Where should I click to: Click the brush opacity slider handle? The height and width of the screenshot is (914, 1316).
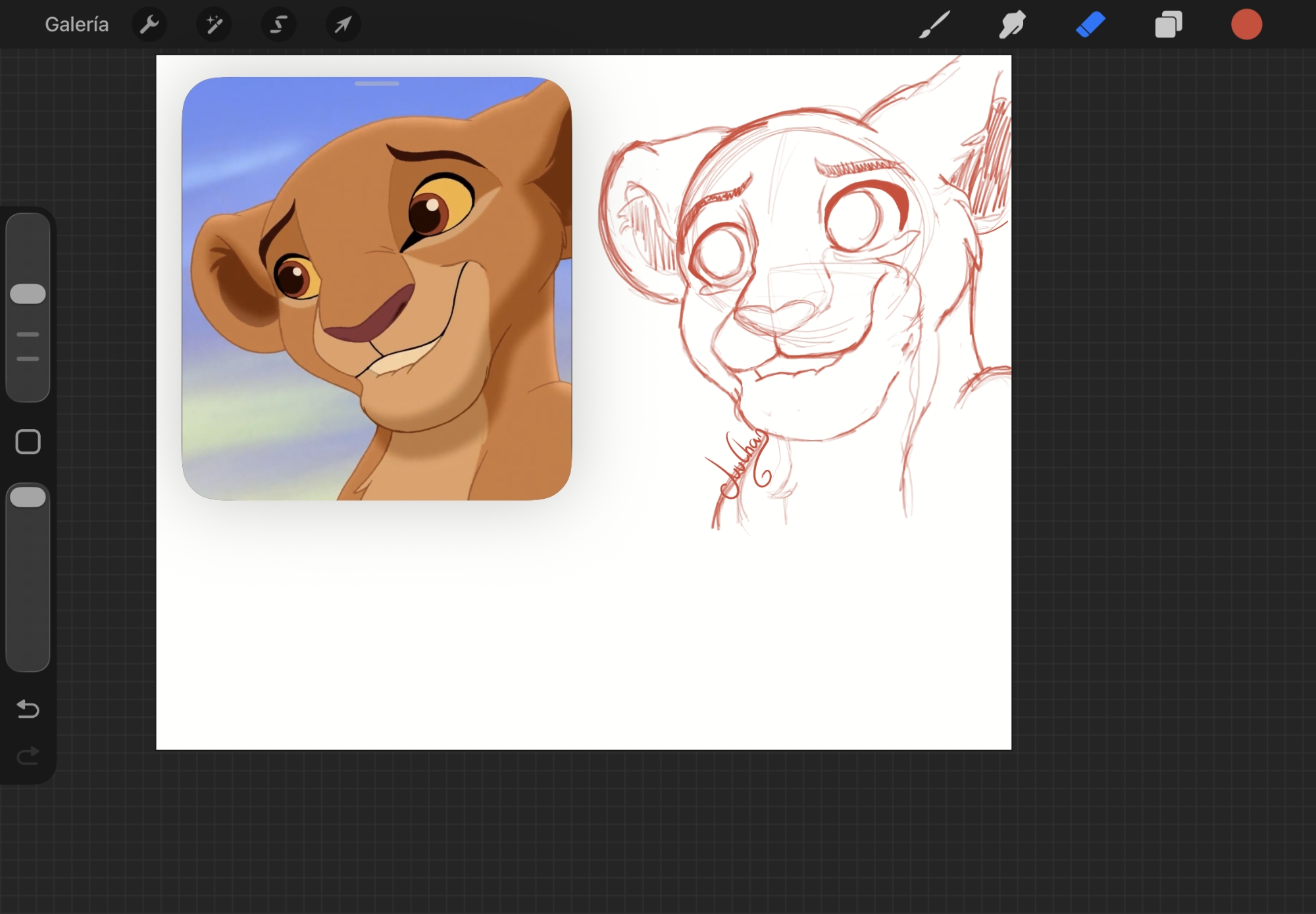(x=28, y=497)
